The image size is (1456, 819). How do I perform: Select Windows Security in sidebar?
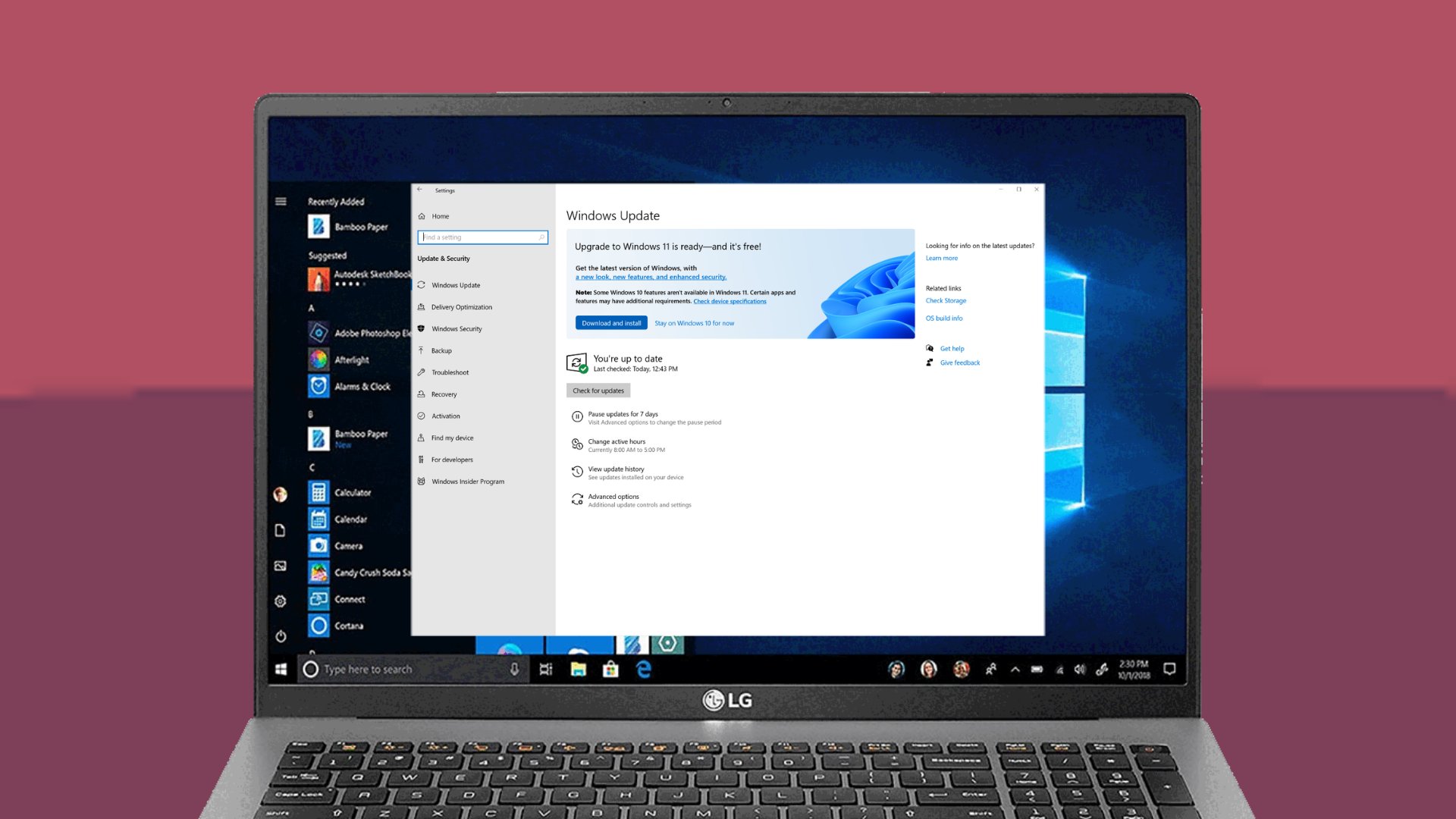tap(457, 329)
